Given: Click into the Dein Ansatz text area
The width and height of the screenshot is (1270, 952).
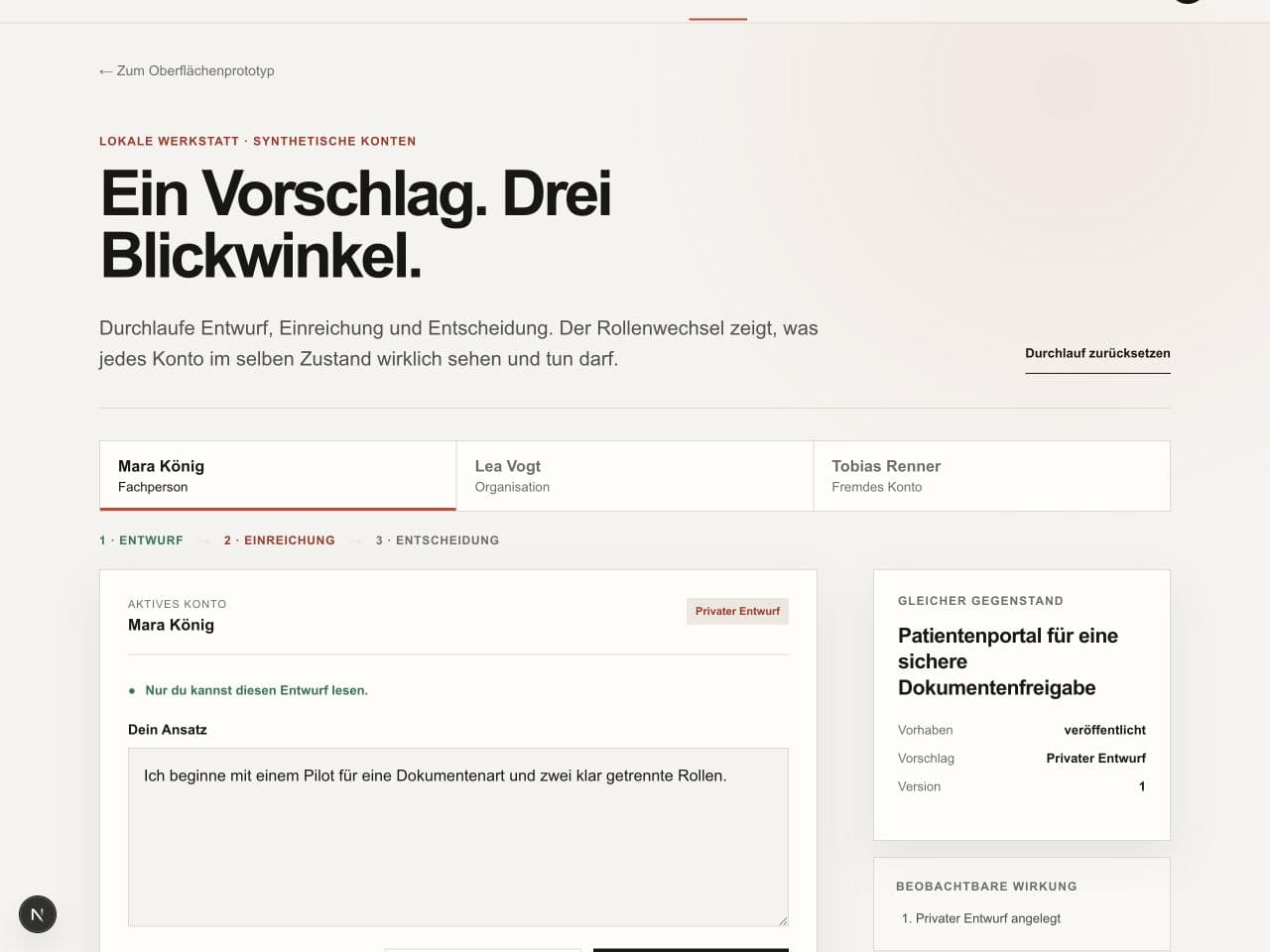Looking at the screenshot, I should (458, 837).
